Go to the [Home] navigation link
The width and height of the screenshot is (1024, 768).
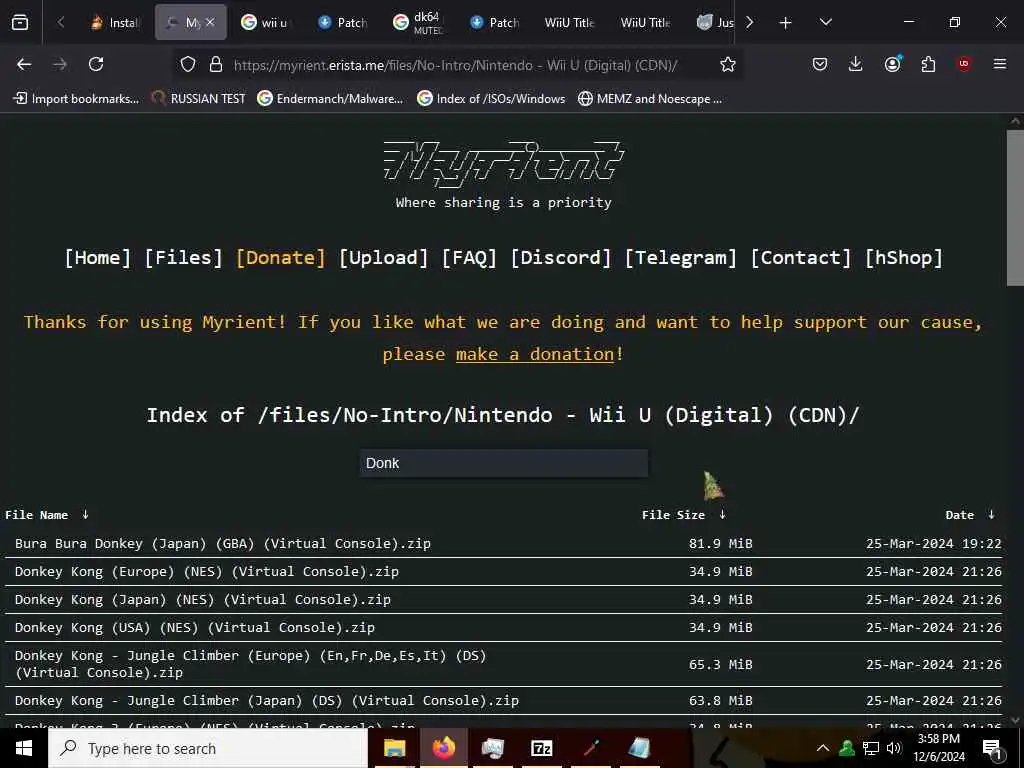pos(97,257)
